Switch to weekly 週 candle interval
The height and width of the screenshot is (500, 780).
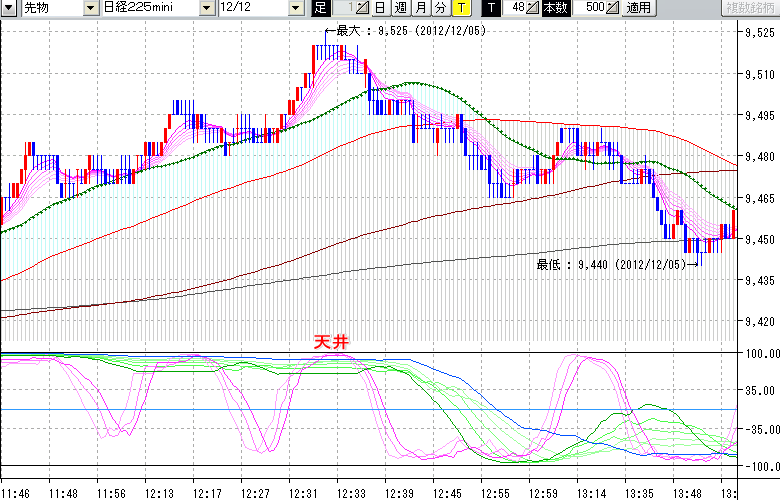click(399, 8)
